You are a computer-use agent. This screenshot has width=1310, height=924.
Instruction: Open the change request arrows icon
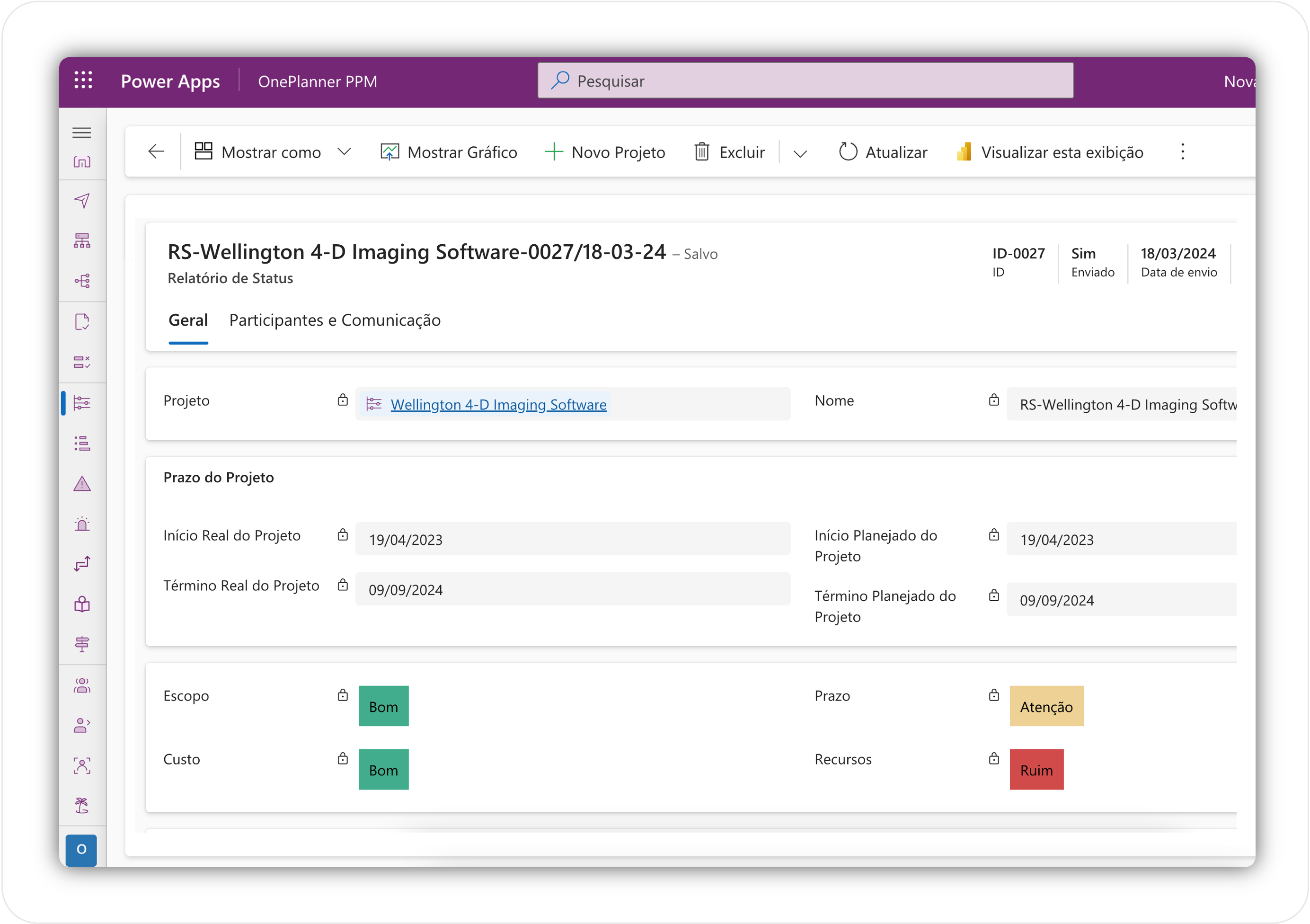click(x=81, y=564)
